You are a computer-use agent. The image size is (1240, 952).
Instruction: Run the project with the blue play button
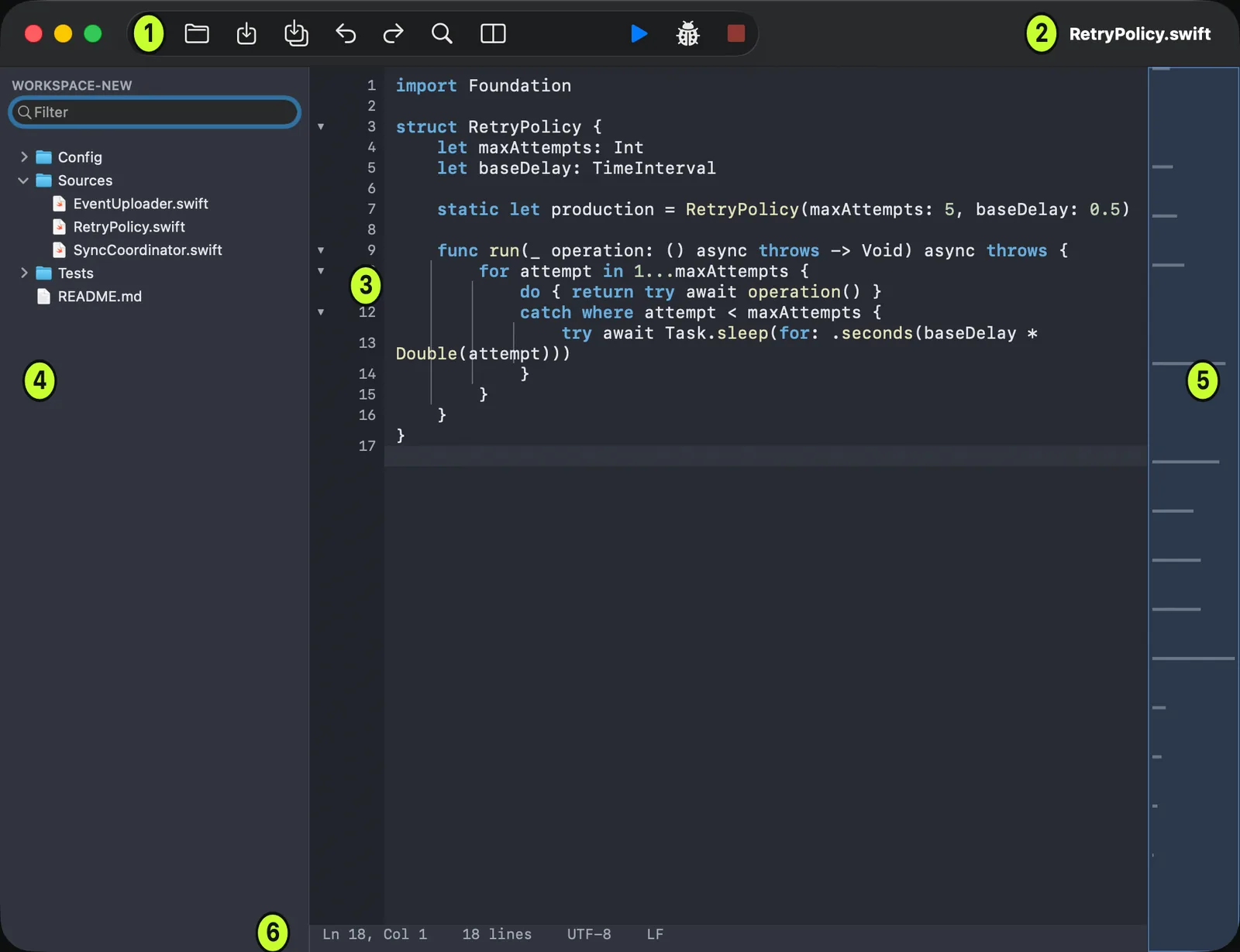(639, 34)
